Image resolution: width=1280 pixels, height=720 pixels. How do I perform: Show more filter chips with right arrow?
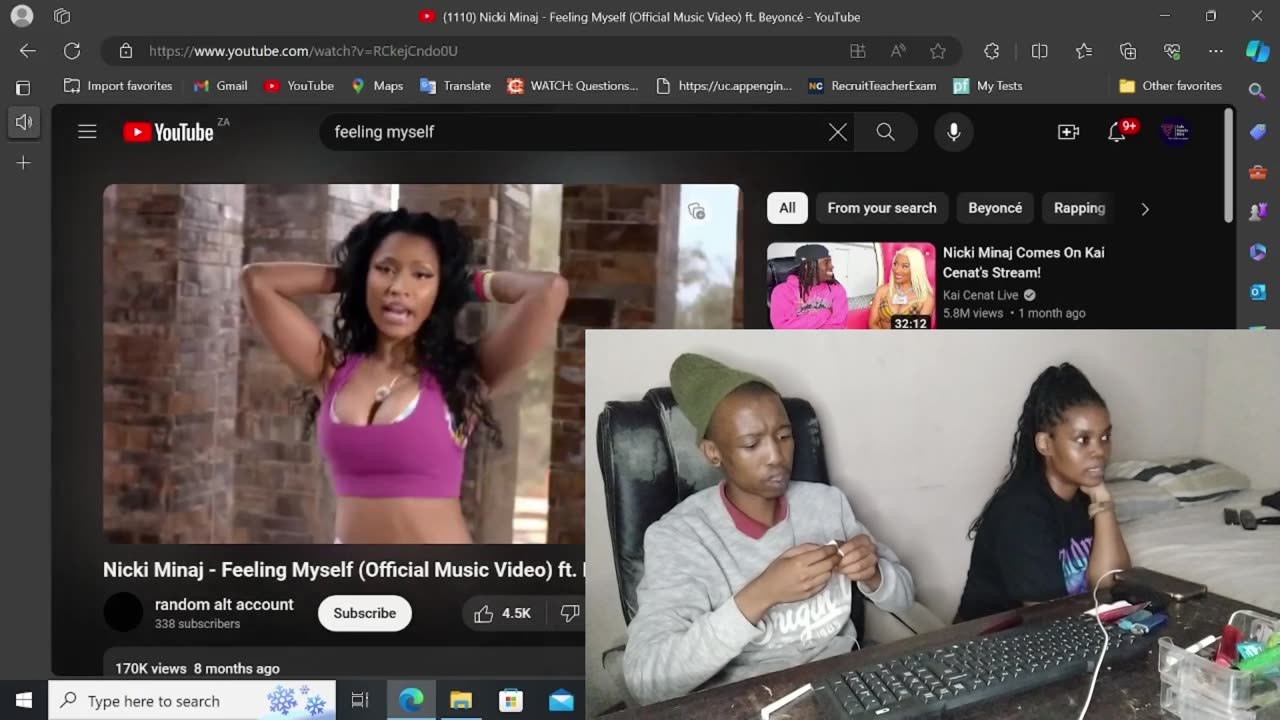[1145, 209]
